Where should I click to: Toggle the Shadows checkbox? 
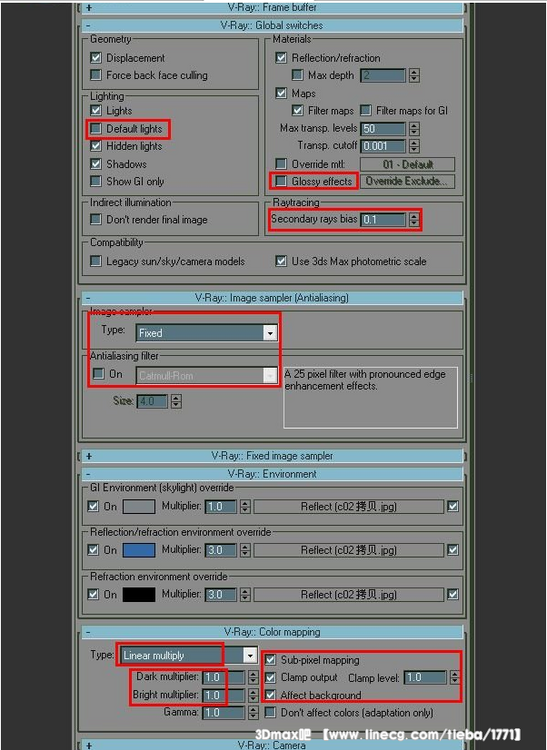tap(96, 164)
